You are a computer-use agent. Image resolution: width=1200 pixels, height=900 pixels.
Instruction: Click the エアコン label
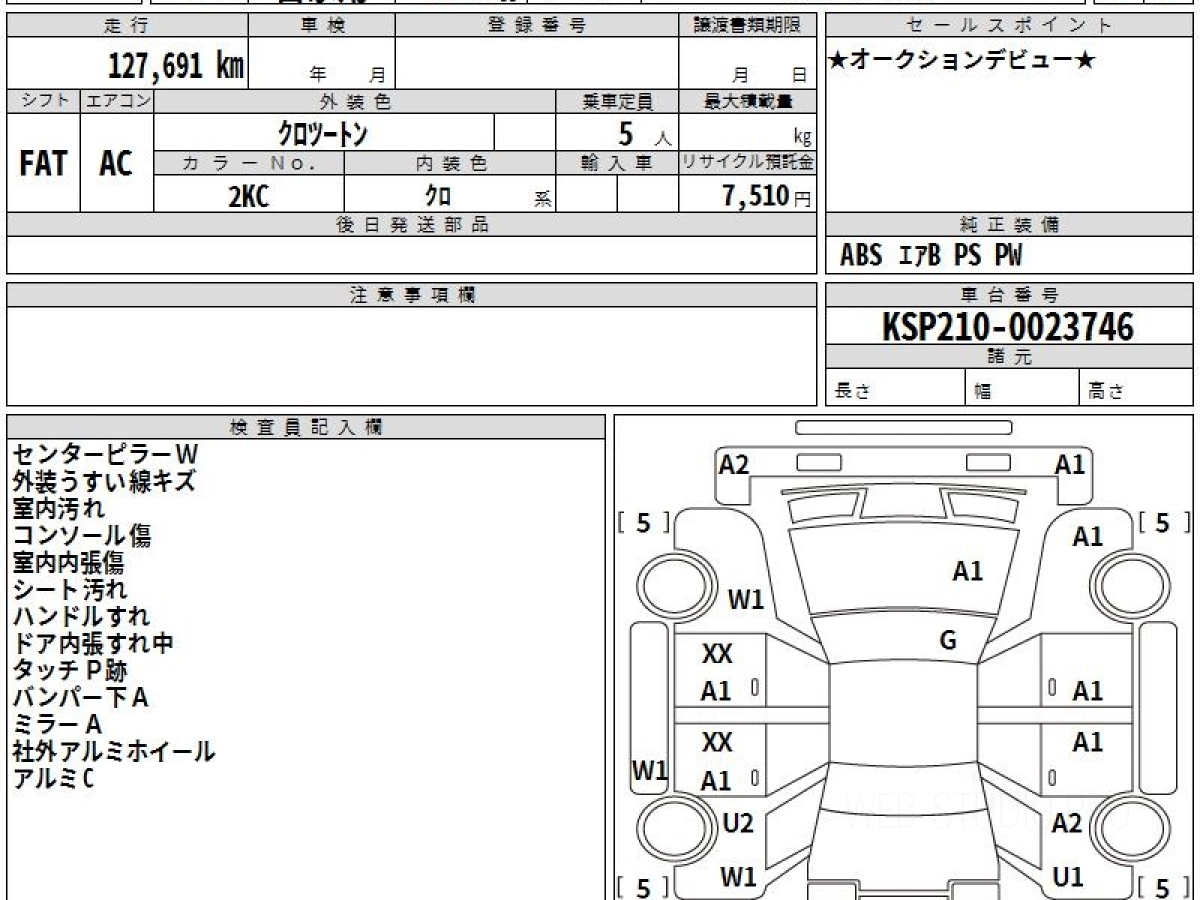(117, 101)
